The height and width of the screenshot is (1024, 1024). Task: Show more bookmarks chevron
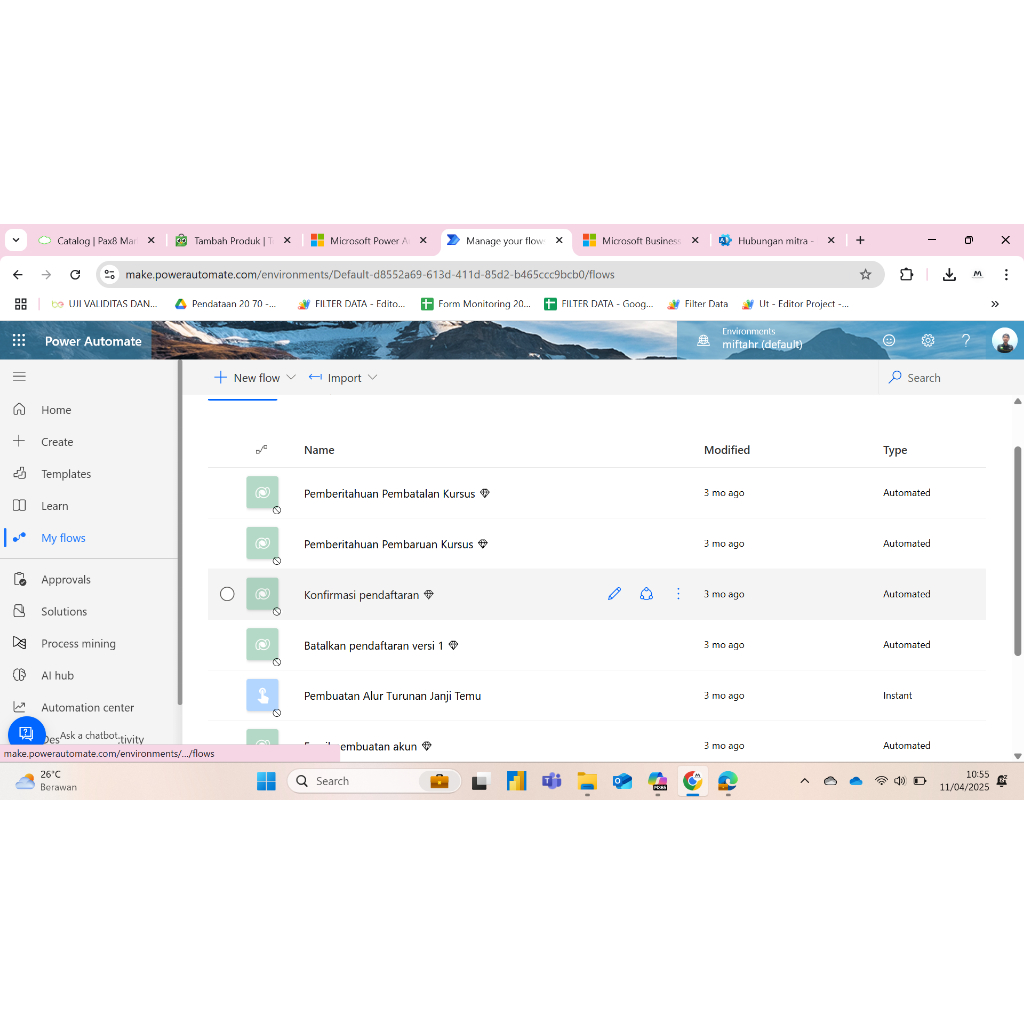click(x=995, y=304)
